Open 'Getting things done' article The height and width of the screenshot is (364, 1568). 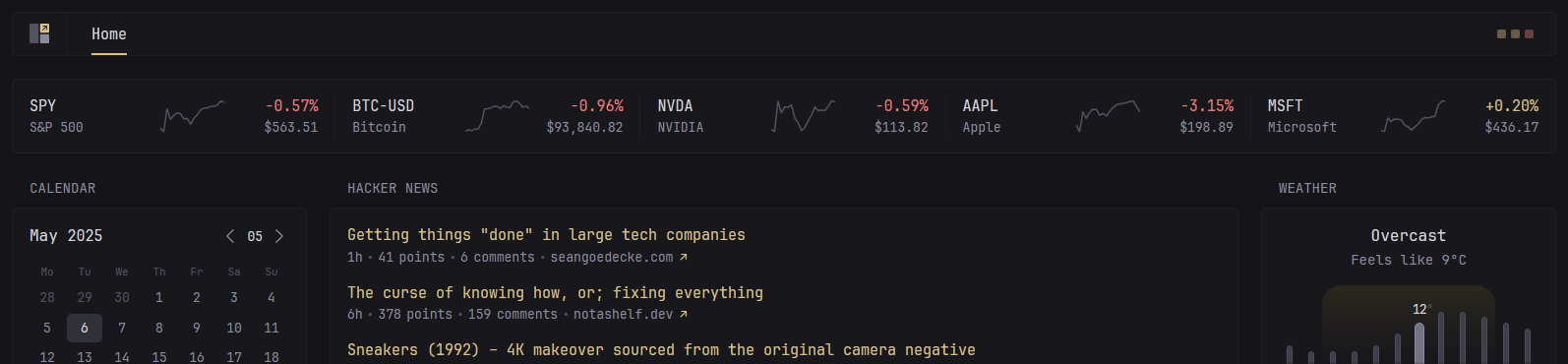pyautogui.click(x=546, y=235)
